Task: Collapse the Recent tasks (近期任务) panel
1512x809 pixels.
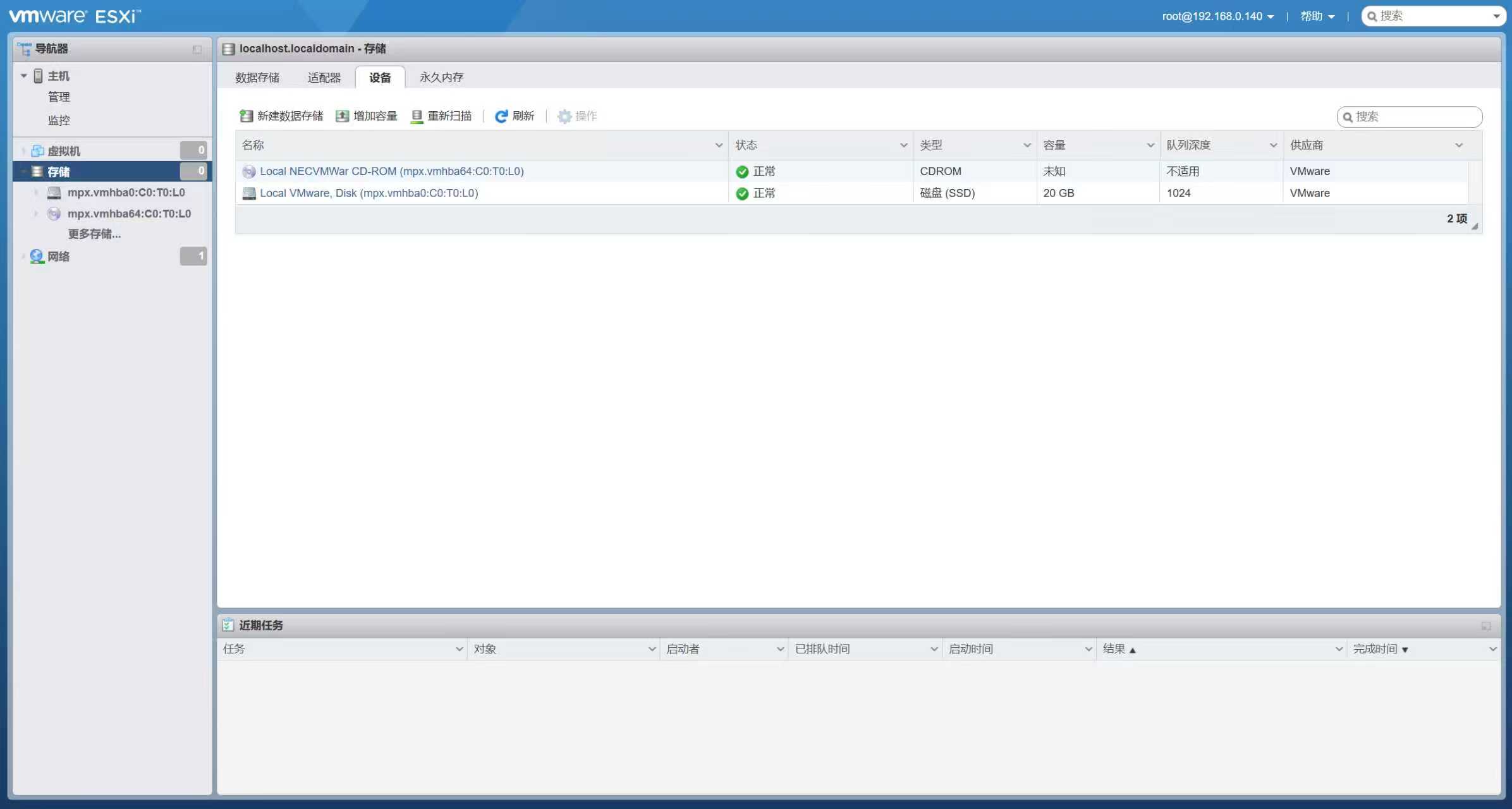Action: point(1485,626)
